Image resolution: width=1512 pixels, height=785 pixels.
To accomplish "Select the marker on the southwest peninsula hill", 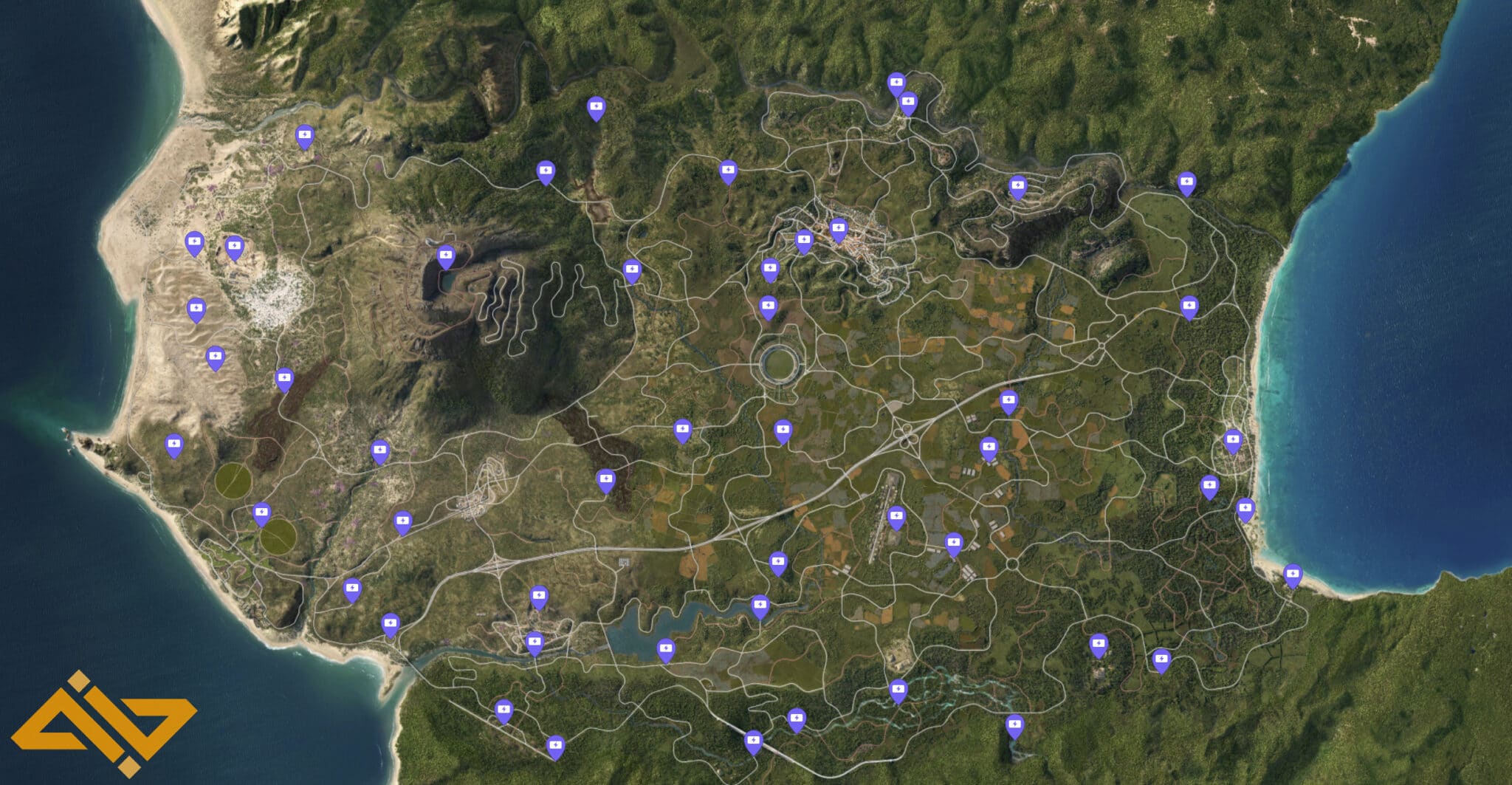I will point(173,445).
